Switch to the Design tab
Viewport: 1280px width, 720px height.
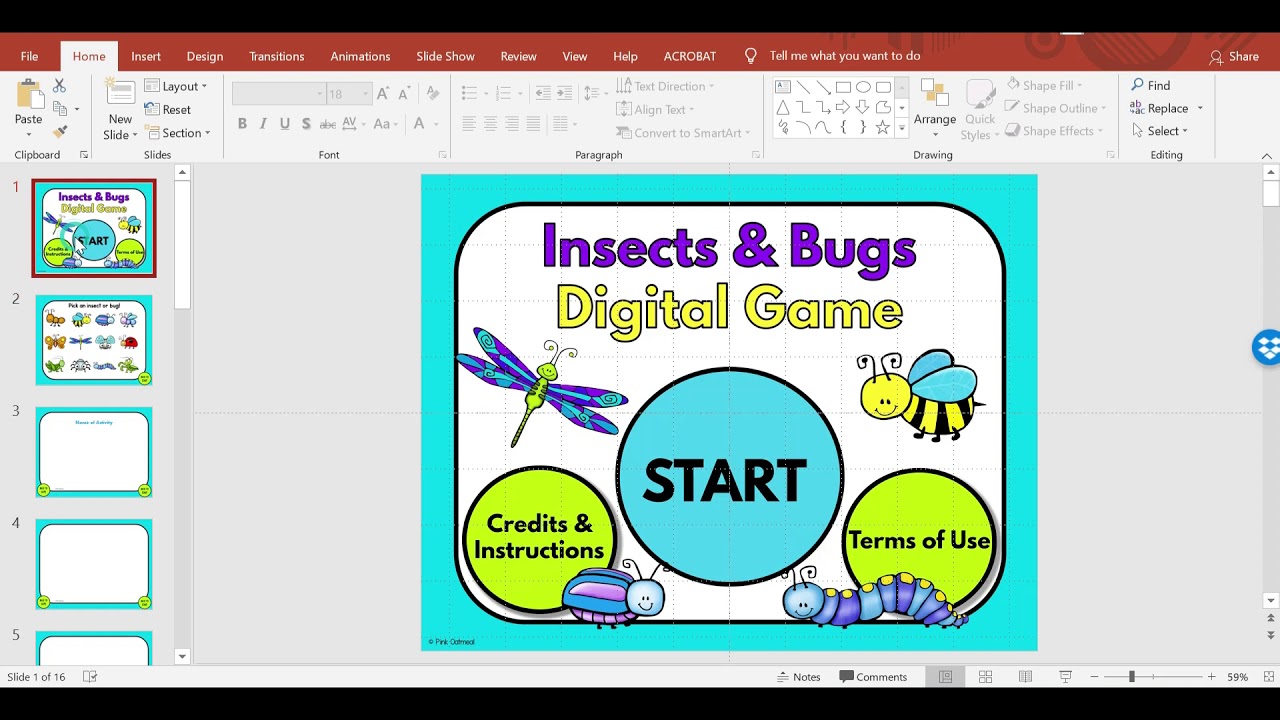coord(205,56)
